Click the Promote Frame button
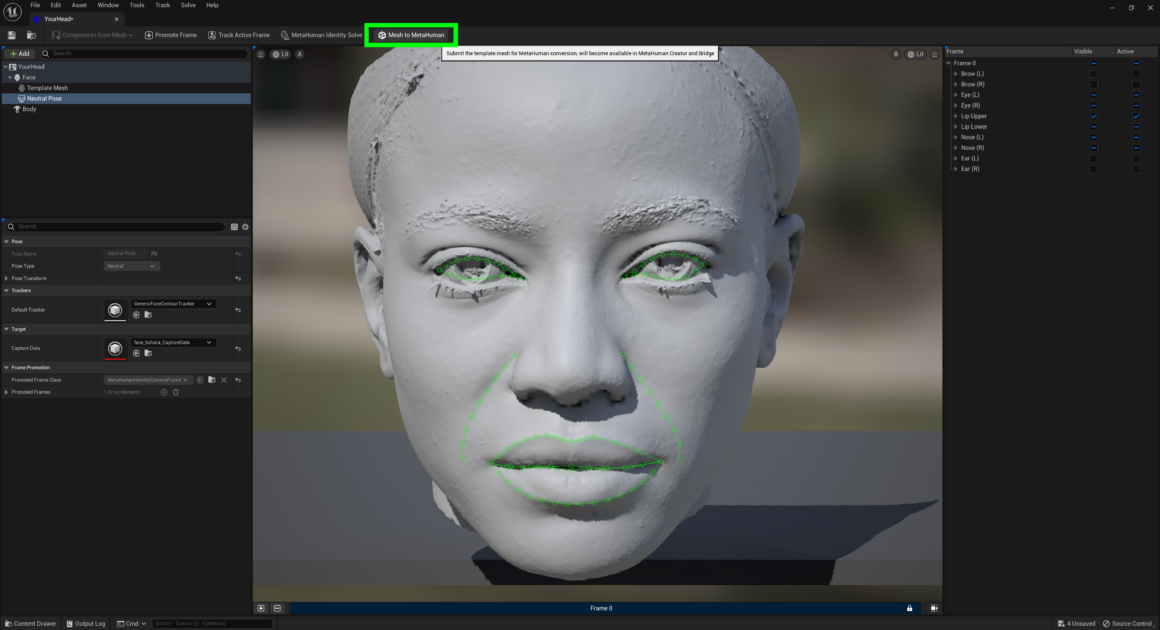Image resolution: width=1160 pixels, height=630 pixels. (171, 35)
